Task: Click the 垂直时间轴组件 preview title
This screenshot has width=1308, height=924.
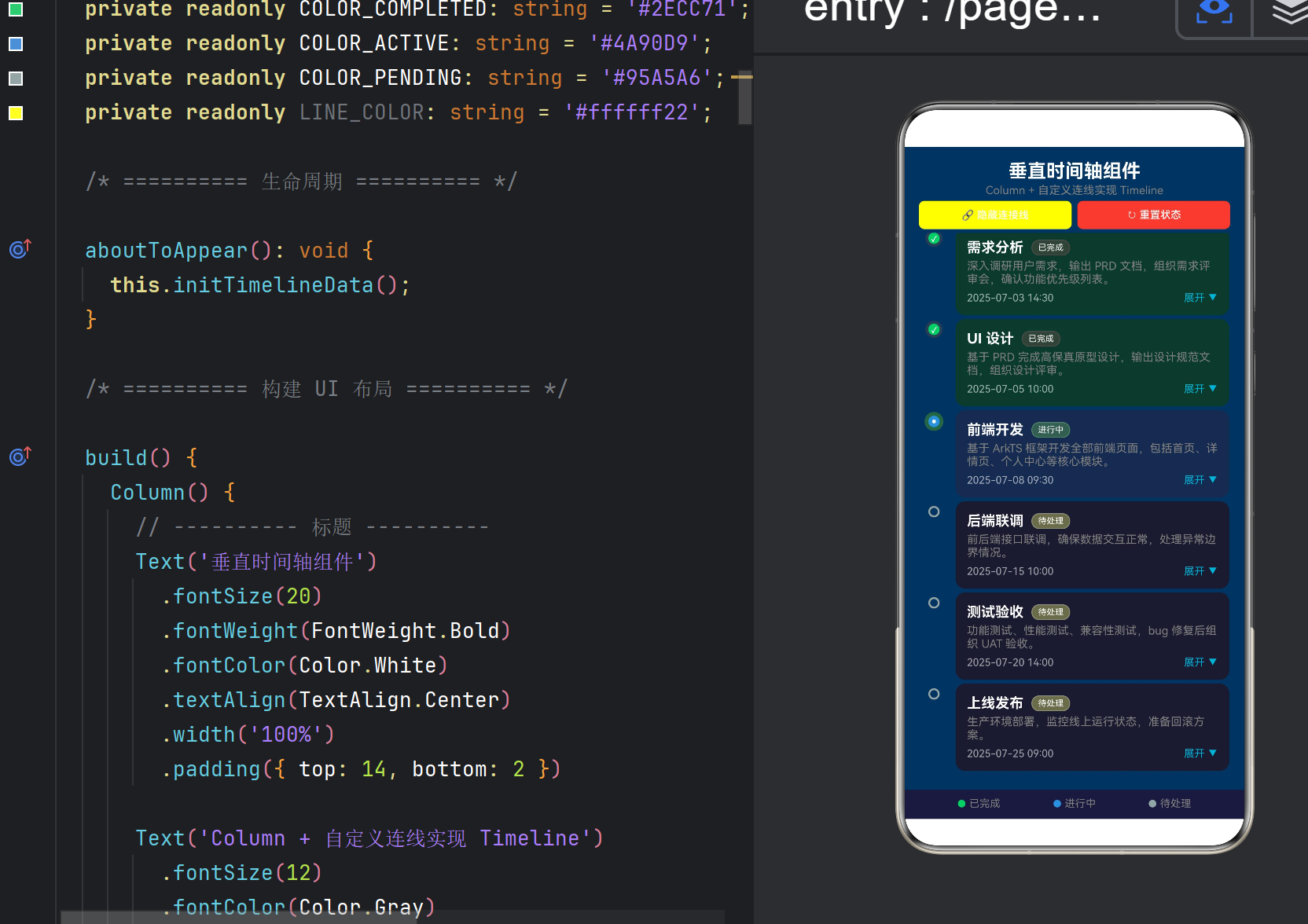Action: 1075,170
